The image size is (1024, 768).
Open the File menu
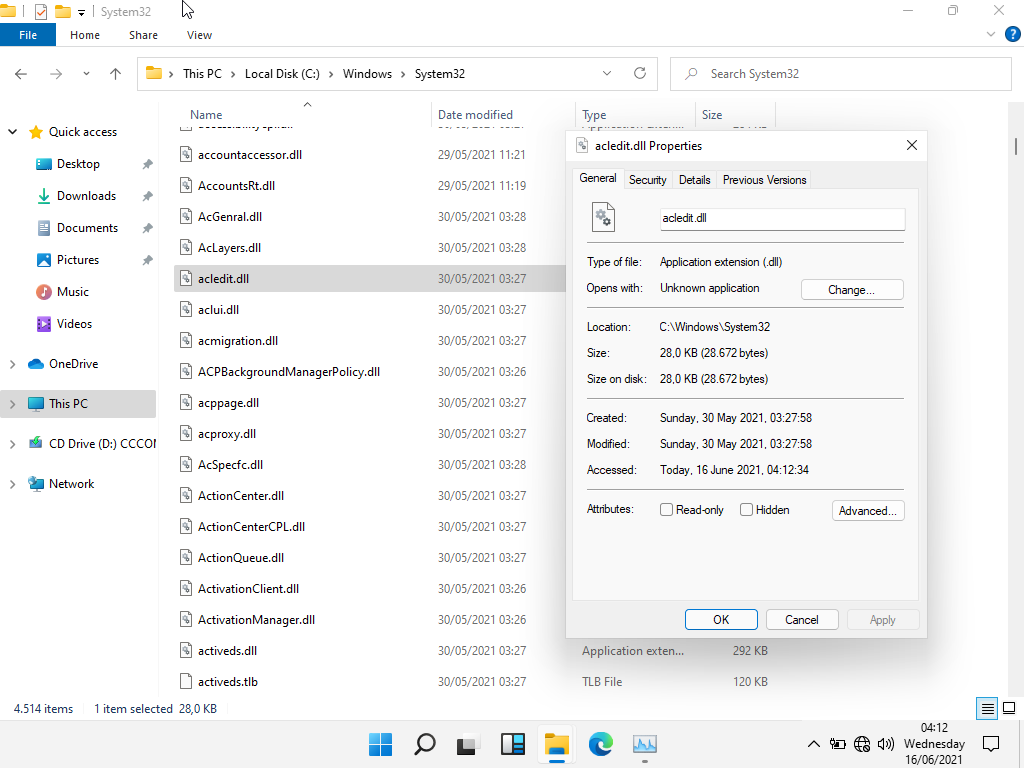coord(28,35)
